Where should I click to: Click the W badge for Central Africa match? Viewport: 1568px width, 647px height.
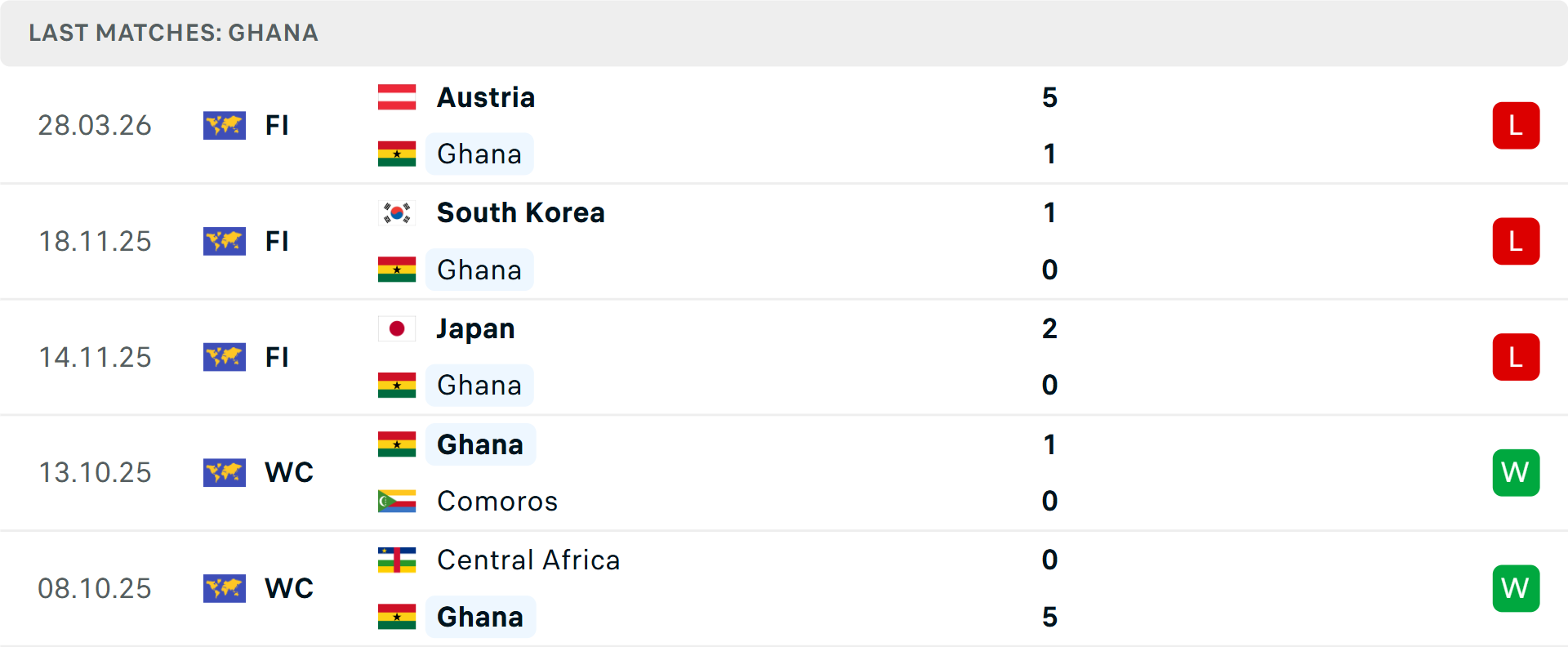1517,588
